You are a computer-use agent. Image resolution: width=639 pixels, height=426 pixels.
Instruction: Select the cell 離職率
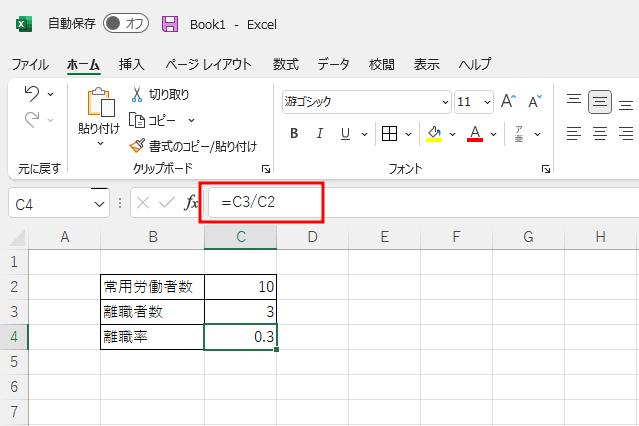pos(152,337)
